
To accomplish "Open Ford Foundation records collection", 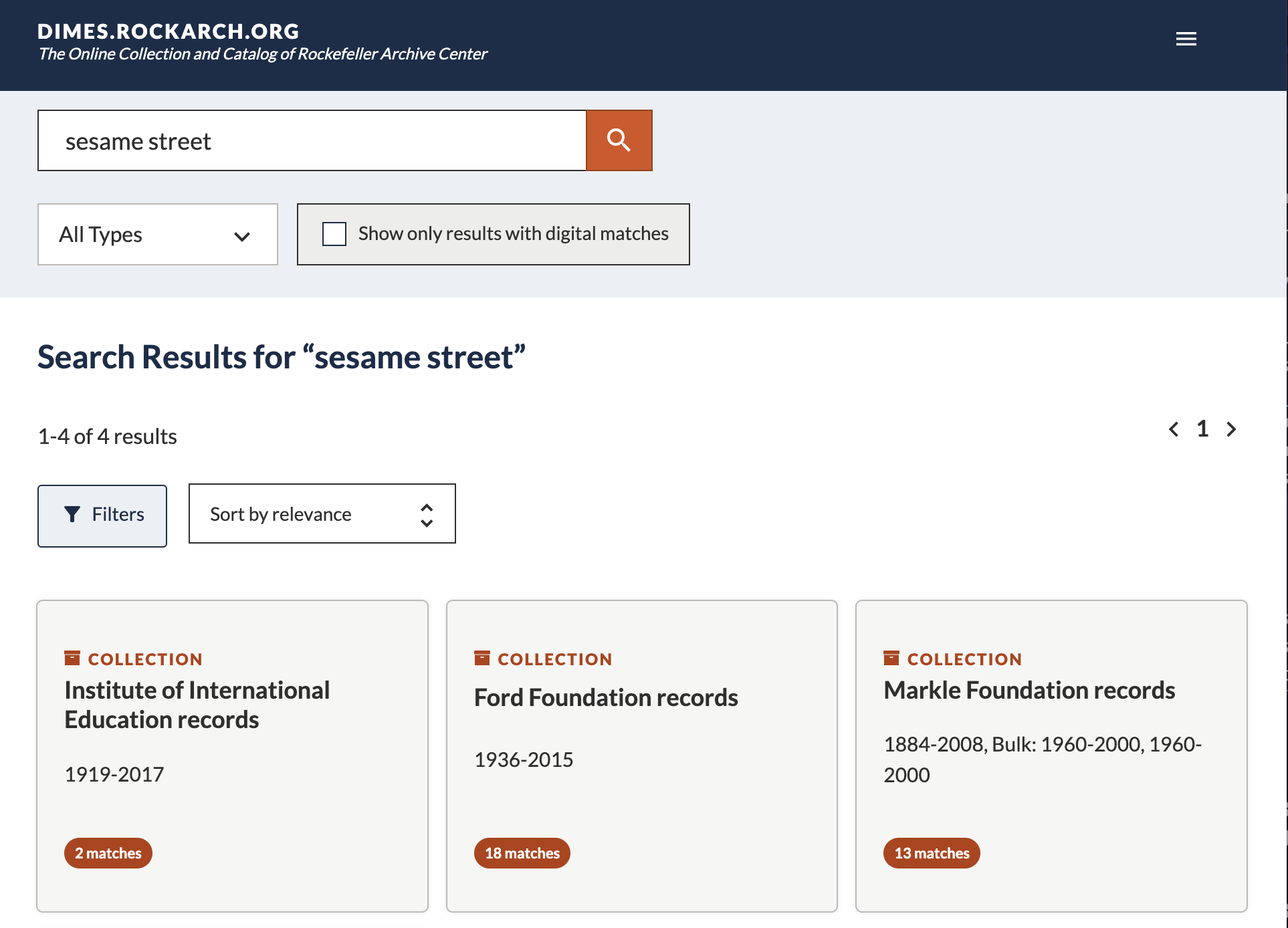I will click(x=606, y=697).
